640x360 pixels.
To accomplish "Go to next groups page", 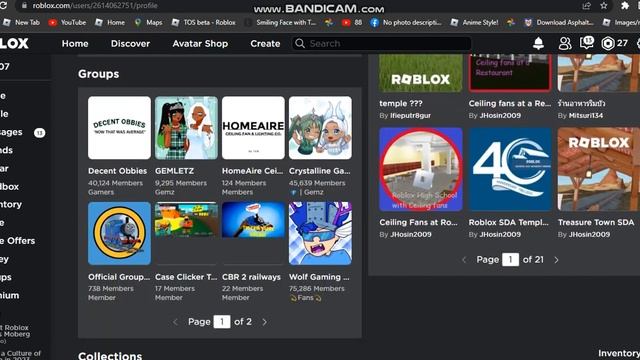I will point(264,322).
